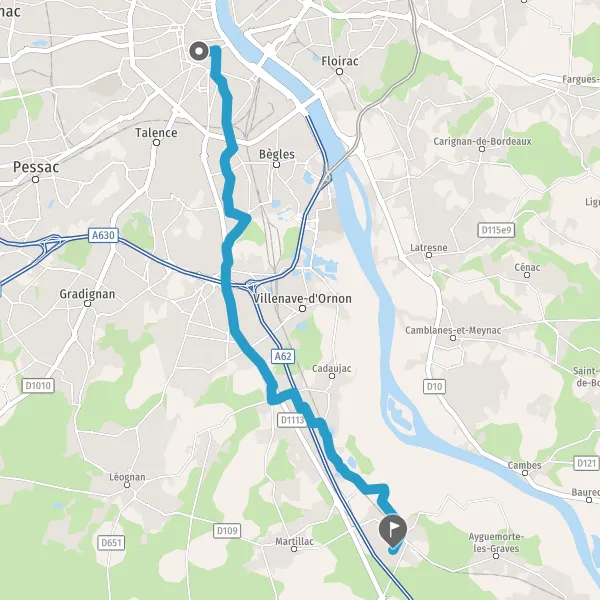Click the Pessac city label

[x=36, y=167]
